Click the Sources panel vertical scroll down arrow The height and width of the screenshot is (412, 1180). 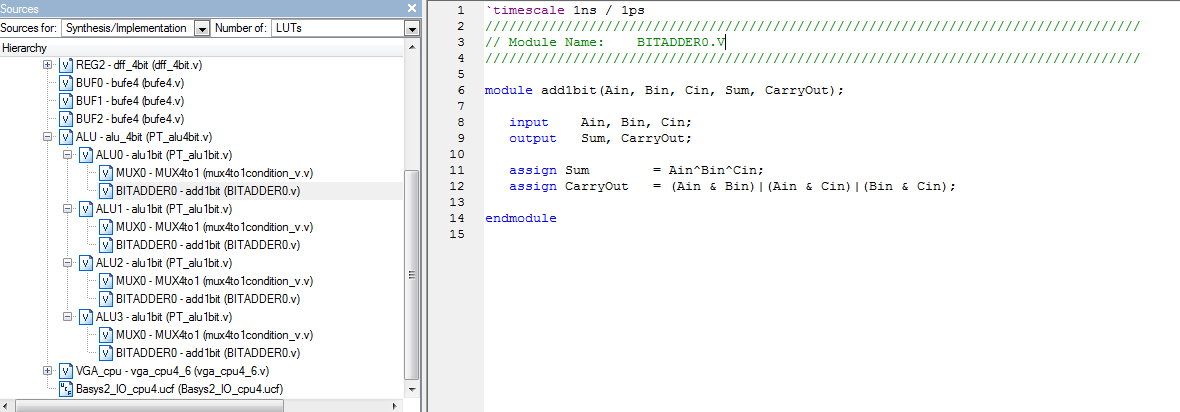click(x=411, y=391)
